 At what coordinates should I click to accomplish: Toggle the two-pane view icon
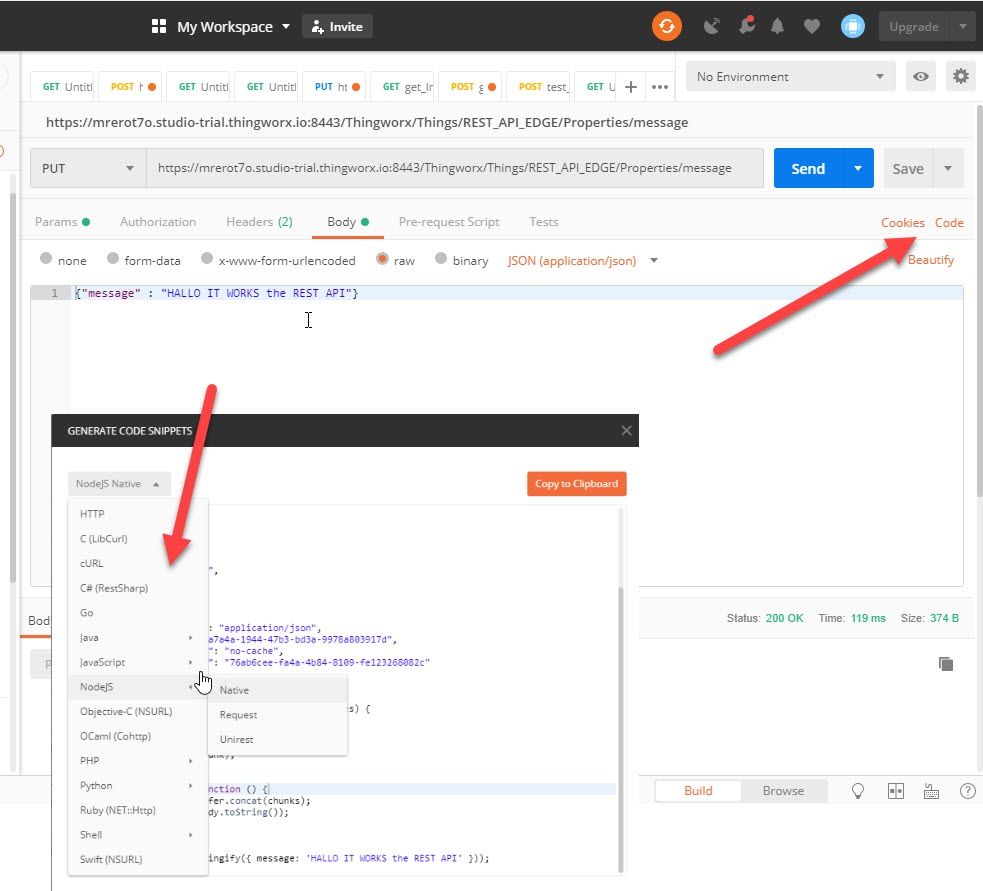(x=896, y=791)
